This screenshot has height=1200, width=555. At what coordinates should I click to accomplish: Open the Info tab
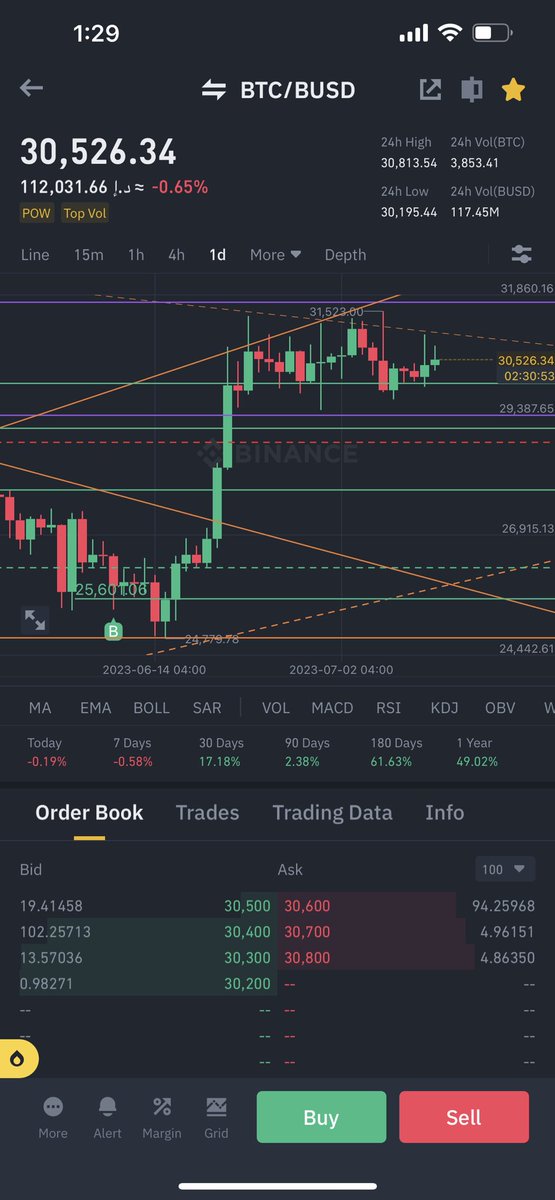[x=445, y=813]
